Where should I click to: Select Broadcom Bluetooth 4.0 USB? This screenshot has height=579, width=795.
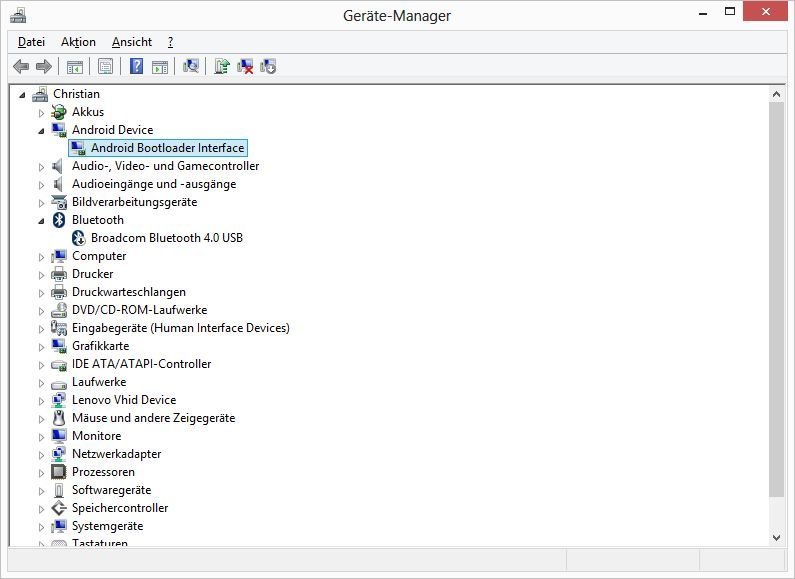(167, 238)
